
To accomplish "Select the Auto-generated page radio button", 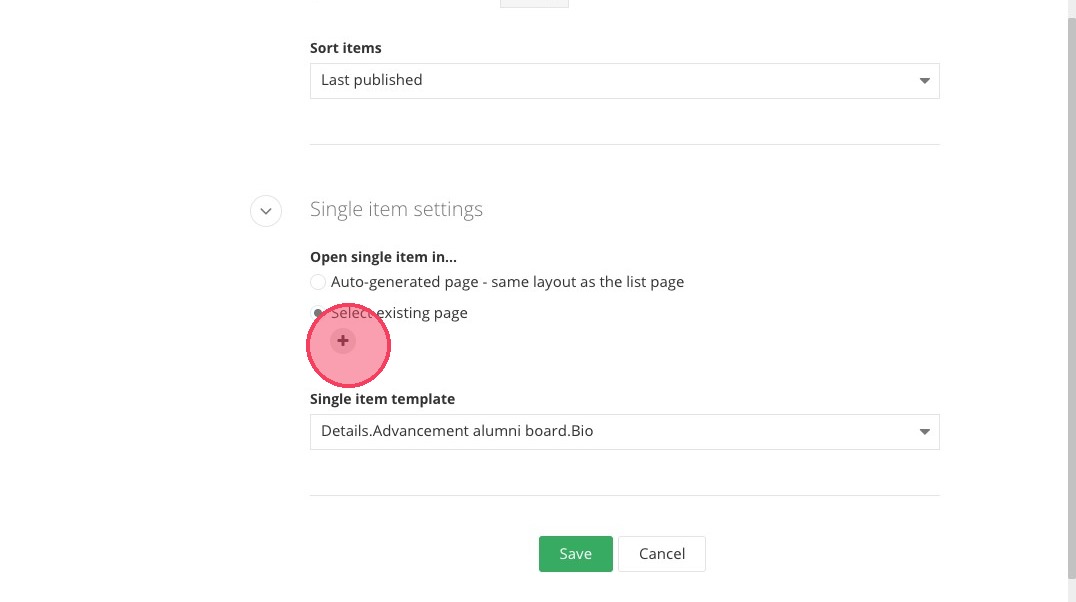I will tap(318, 282).
